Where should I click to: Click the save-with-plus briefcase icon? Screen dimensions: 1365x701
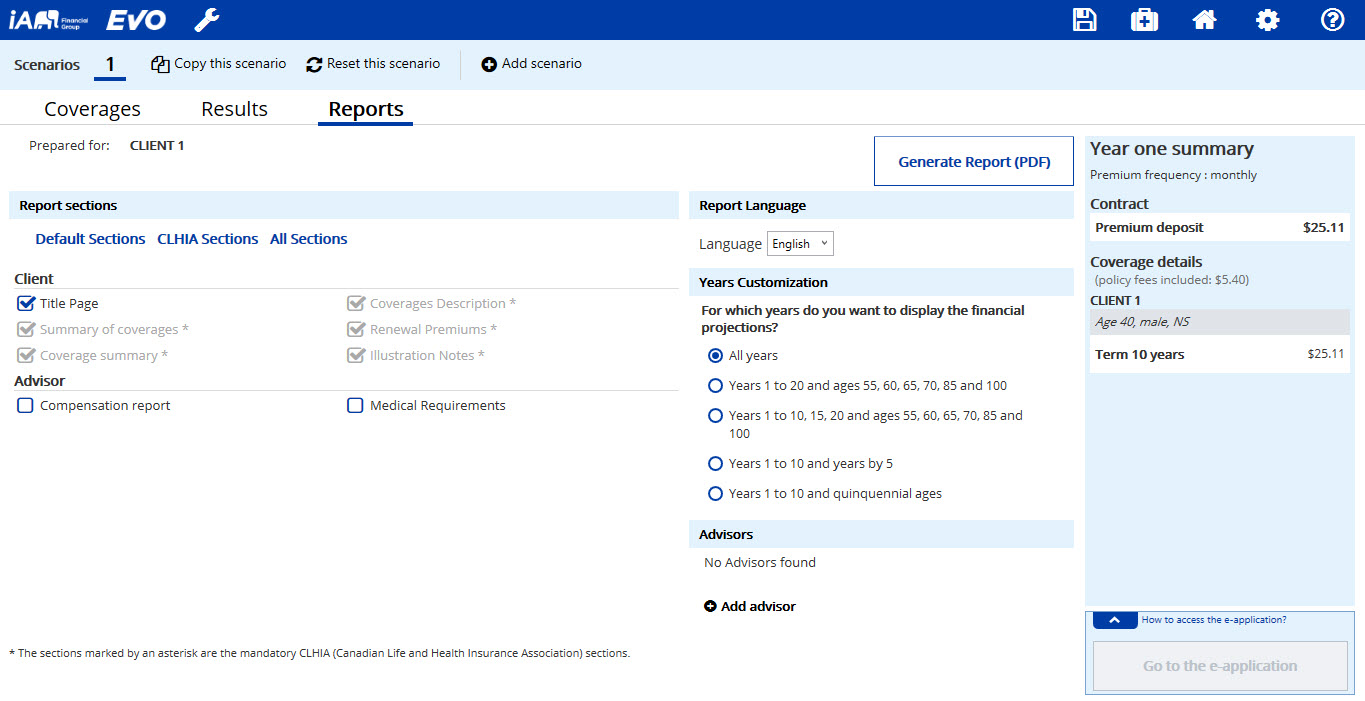point(1144,19)
